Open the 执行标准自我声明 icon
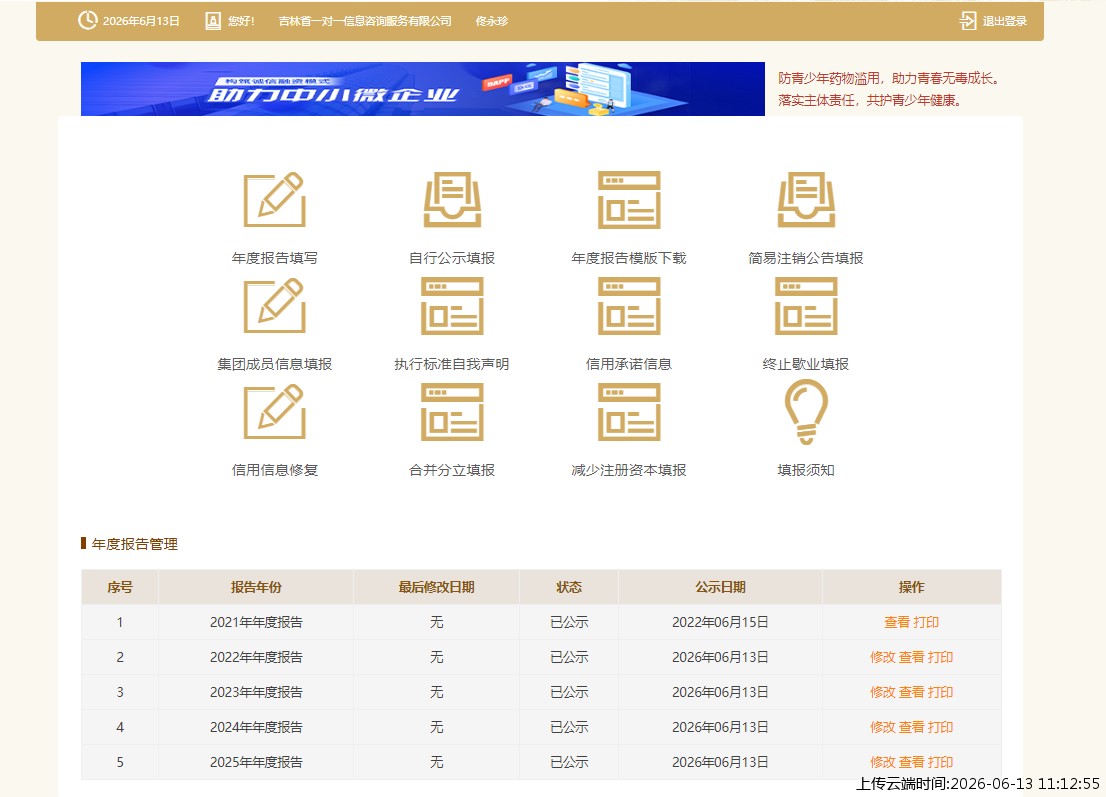This screenshot has width=1106, height=797. click(x=452, y=305)
